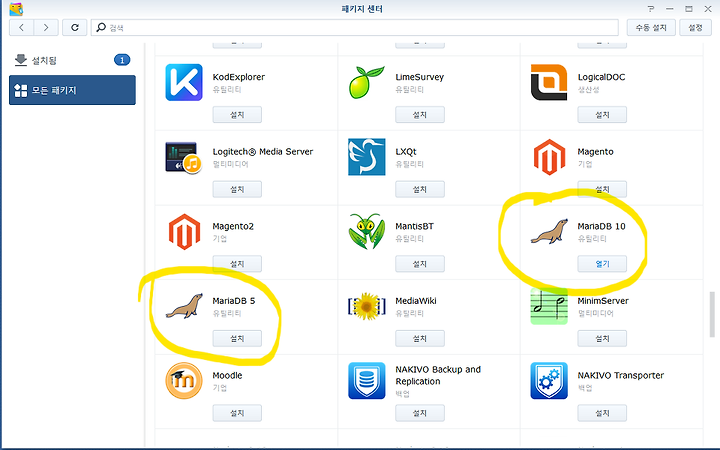720x450 pixels.
Task: Install Moodle with its 설치 button
Action: [237, 413]
